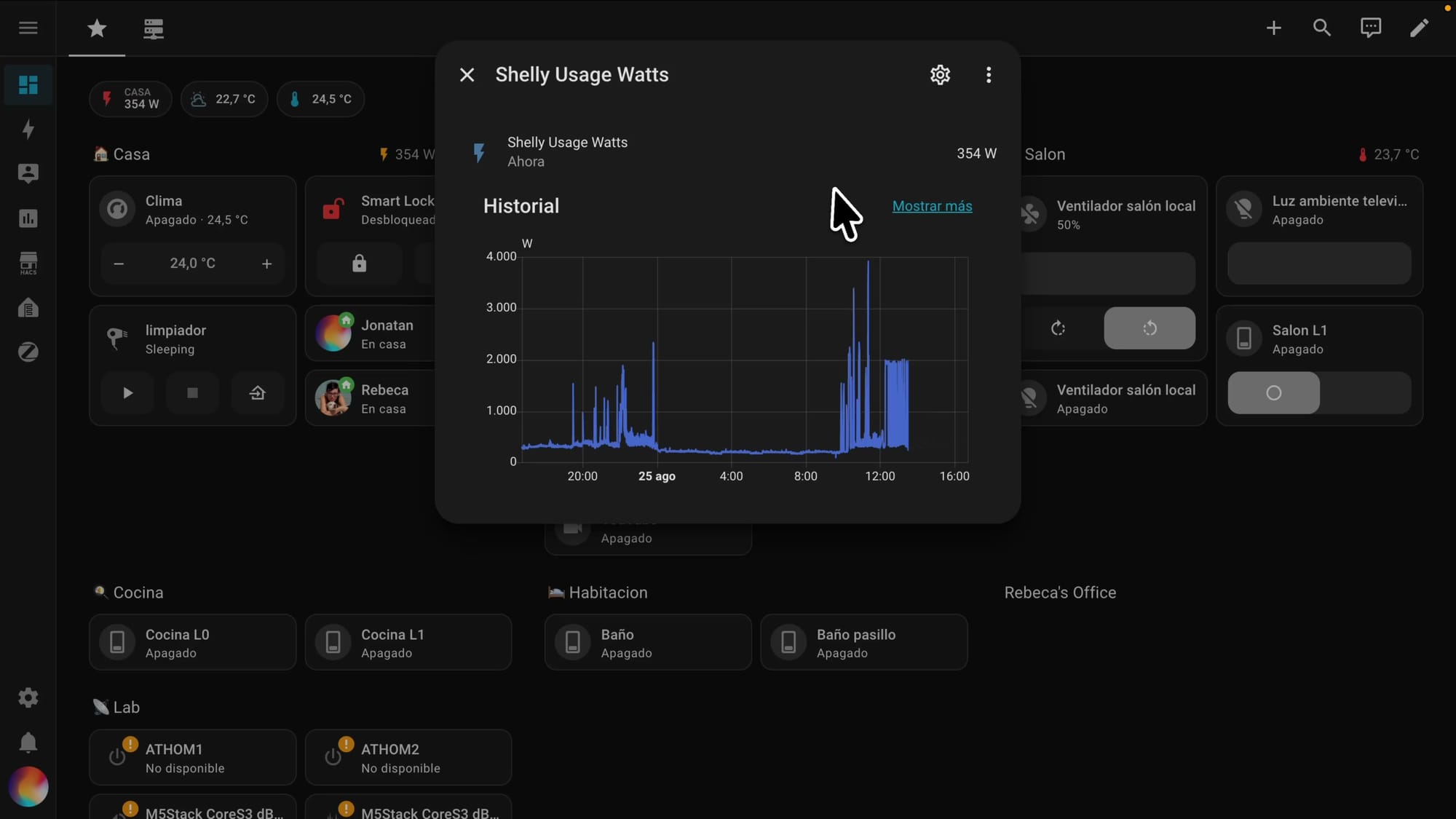Open the circular slash sidebar icon
The height and width of the screenshot is (819, 1456).
(28, 352)
